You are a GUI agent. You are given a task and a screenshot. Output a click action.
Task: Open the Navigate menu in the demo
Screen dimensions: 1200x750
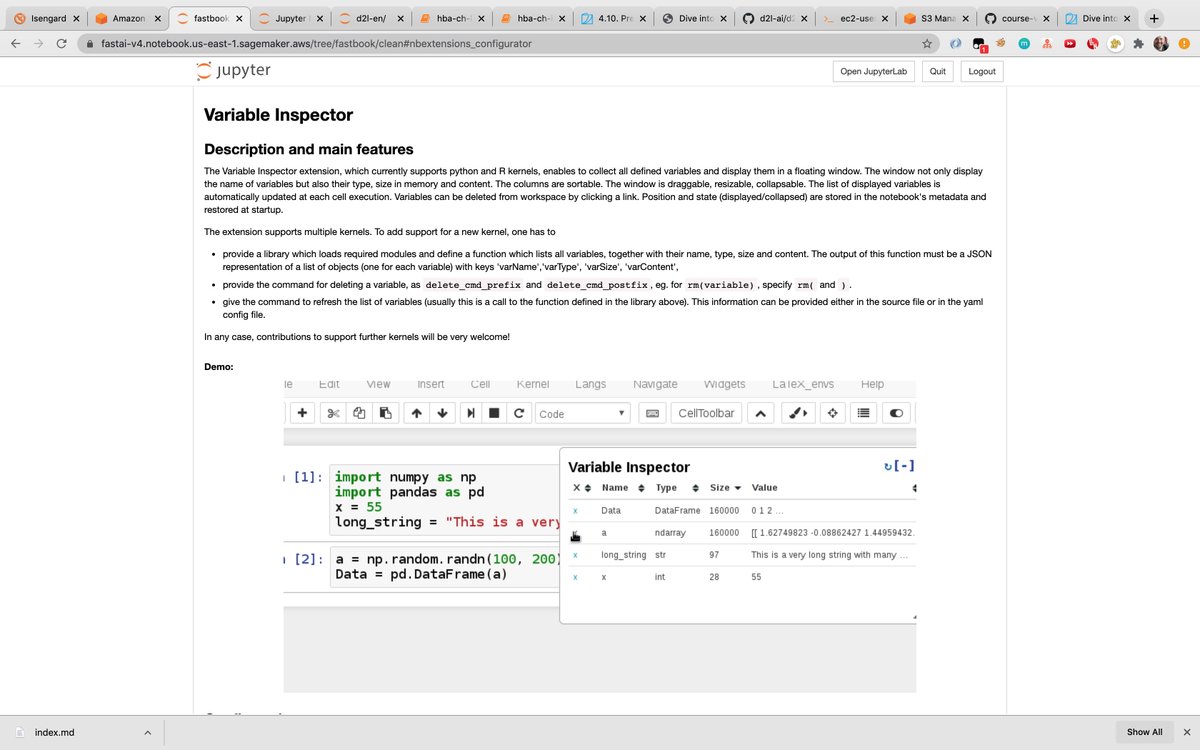[x=655, y=384]
